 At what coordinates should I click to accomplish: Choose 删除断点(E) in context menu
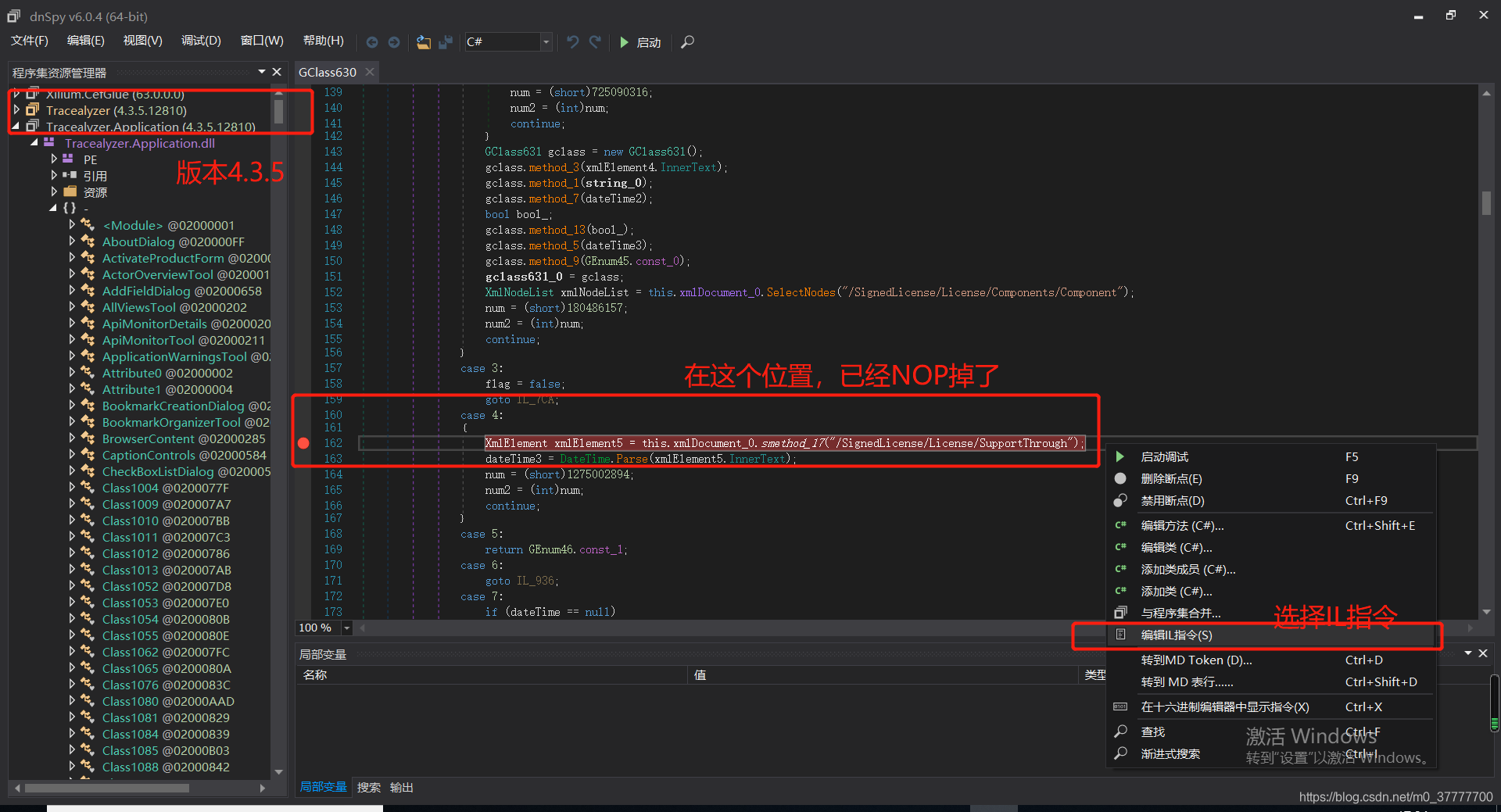(x=1271, y=478)
